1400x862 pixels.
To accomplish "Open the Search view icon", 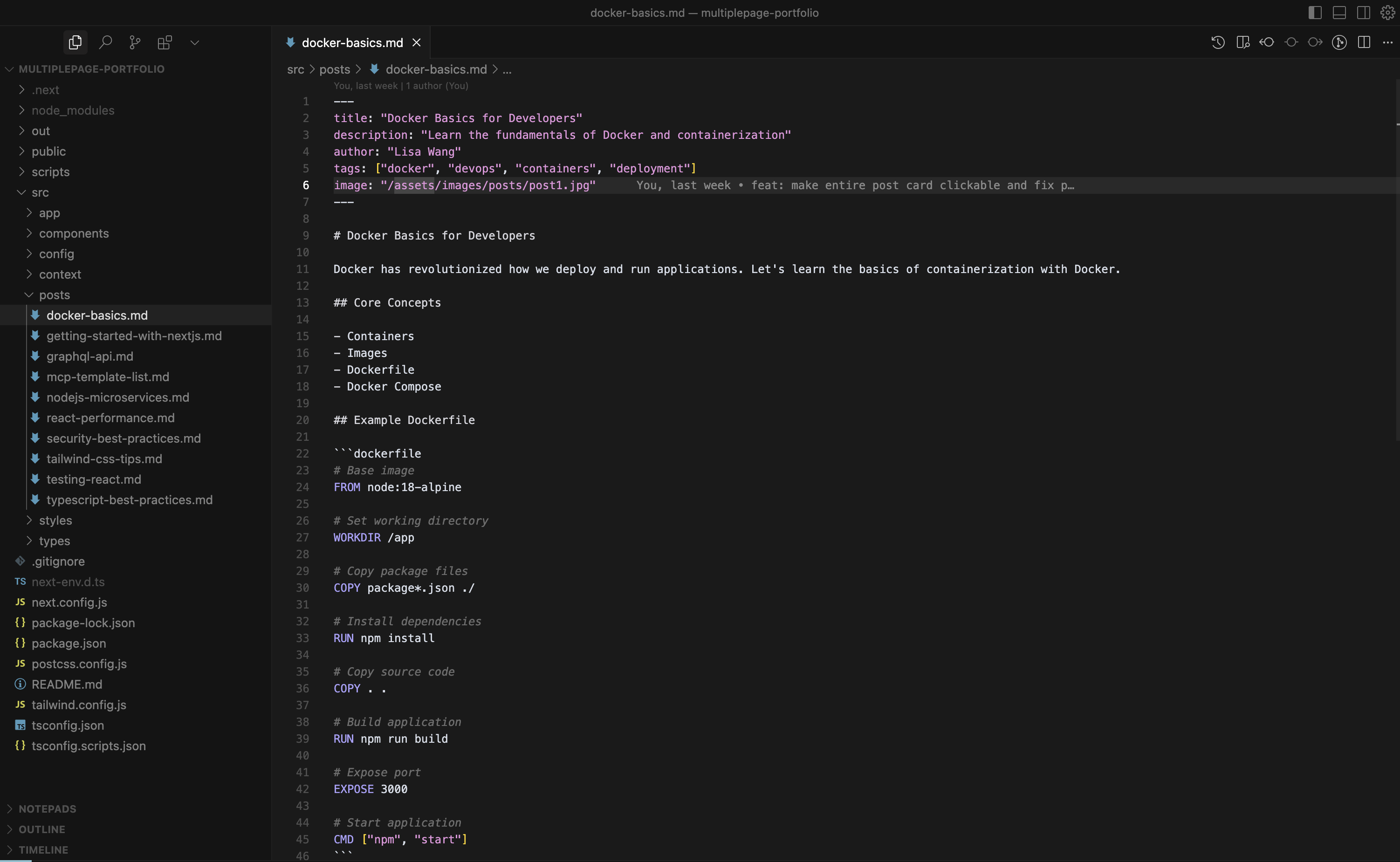I will [105, 42].
